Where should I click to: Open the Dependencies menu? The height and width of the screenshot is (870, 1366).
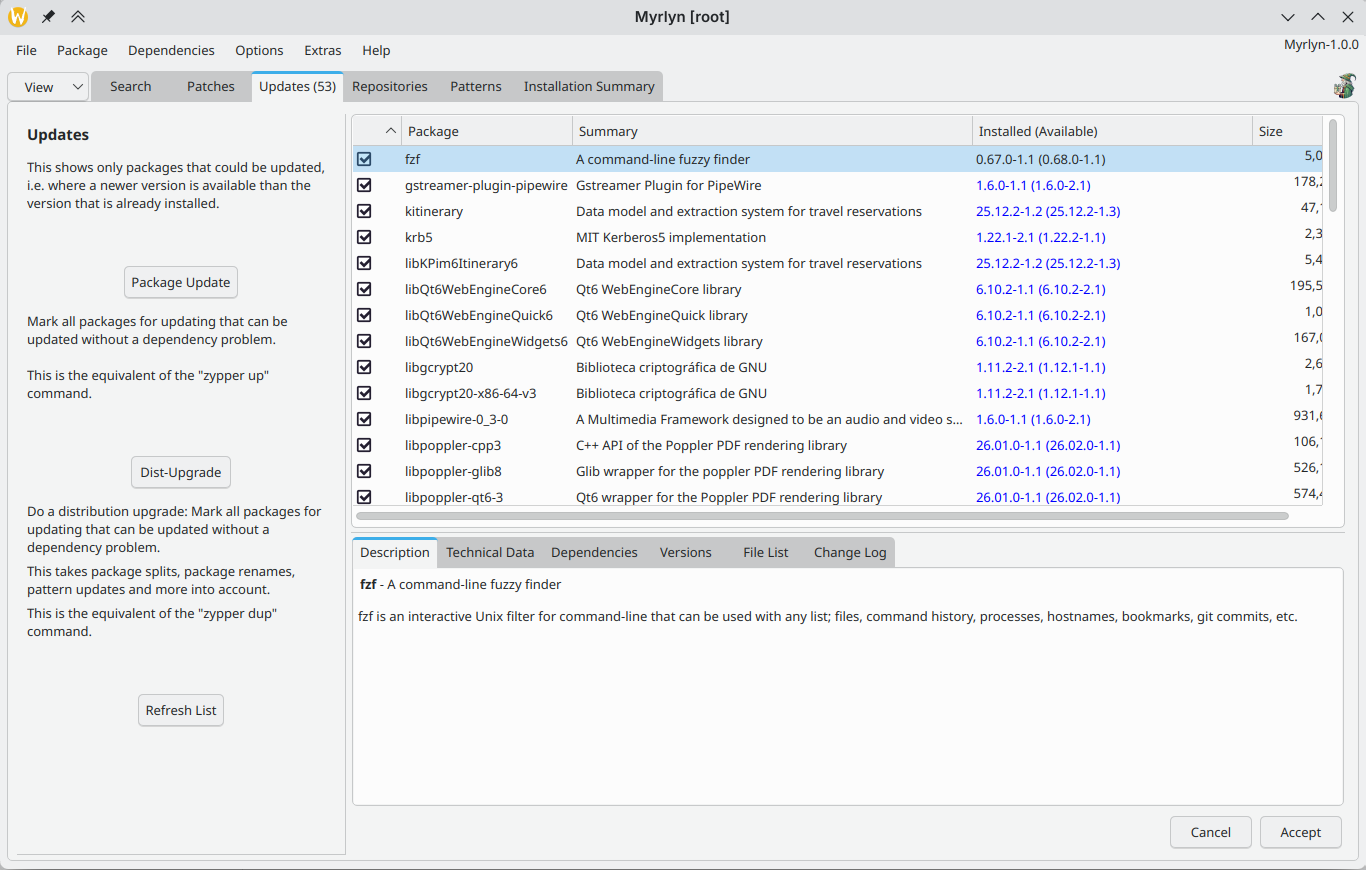pos(171,50)
